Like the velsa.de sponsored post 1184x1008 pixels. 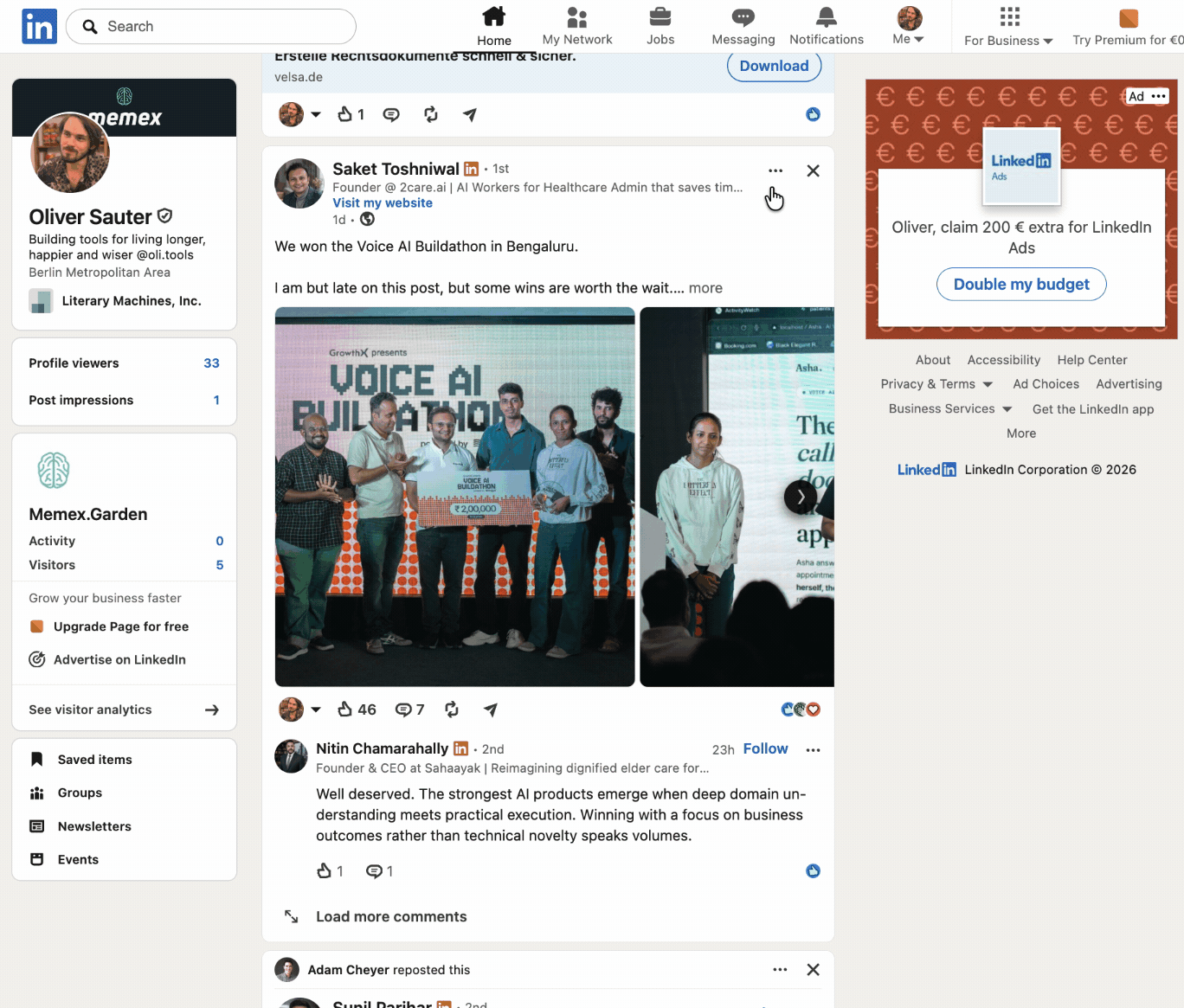click(x=351, y=114)
